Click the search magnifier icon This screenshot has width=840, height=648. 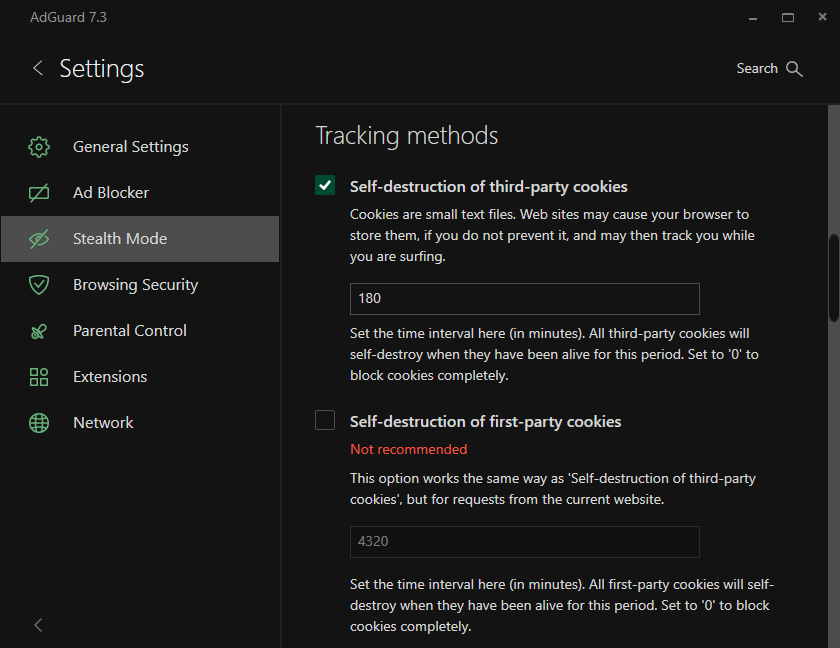(x=795, y=69)
